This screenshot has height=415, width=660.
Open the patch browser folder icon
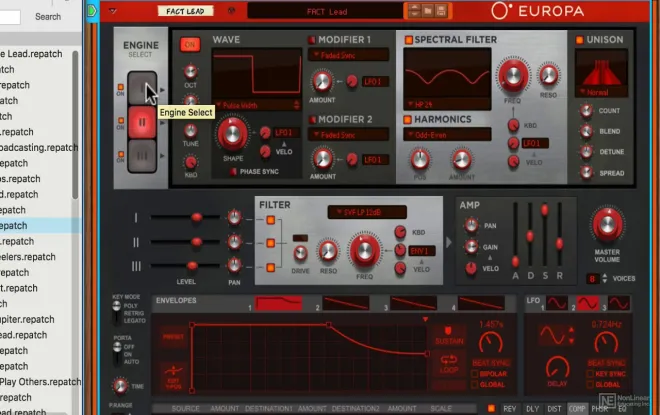428,11
